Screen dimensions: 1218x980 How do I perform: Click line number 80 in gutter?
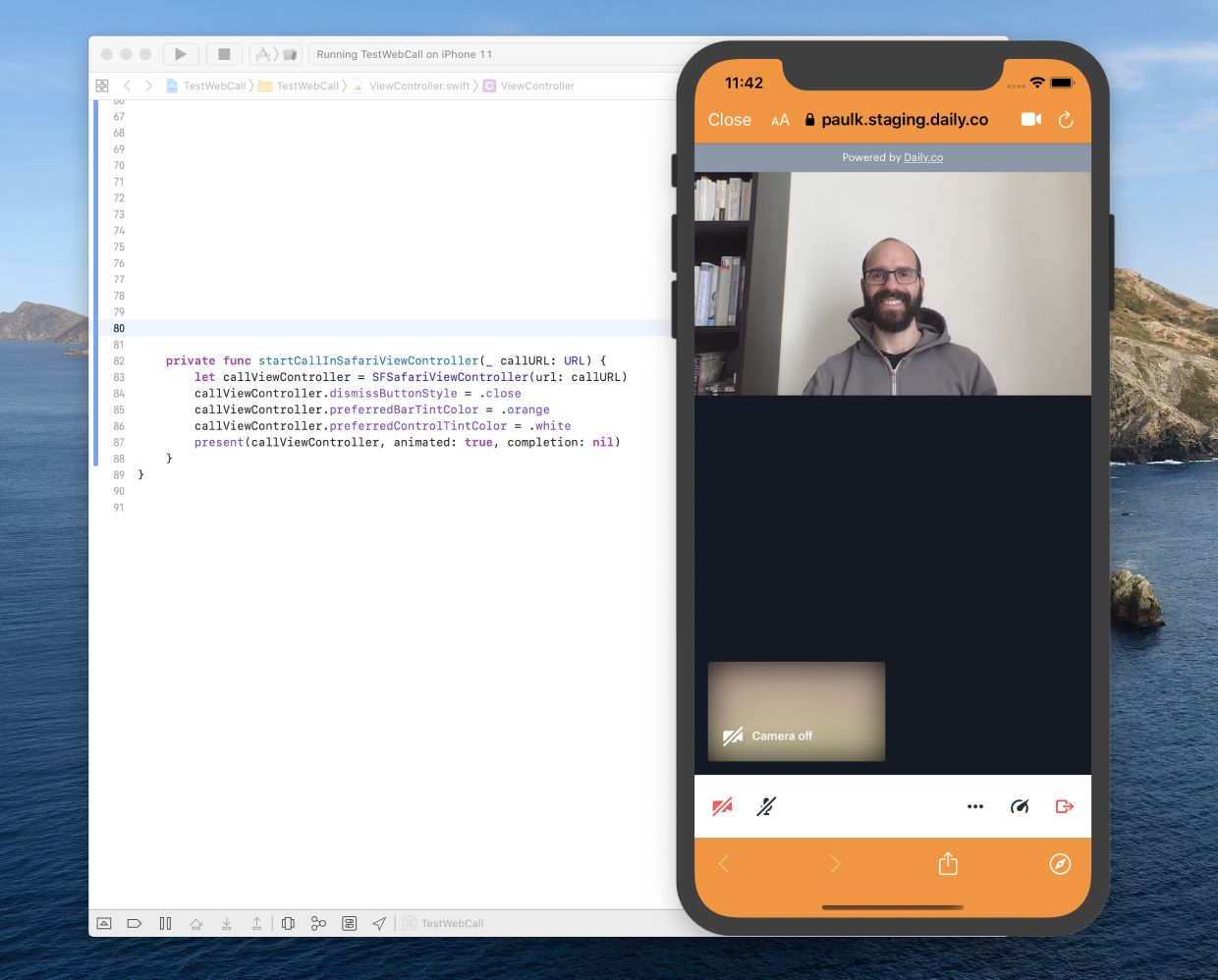tap(119, 328)
